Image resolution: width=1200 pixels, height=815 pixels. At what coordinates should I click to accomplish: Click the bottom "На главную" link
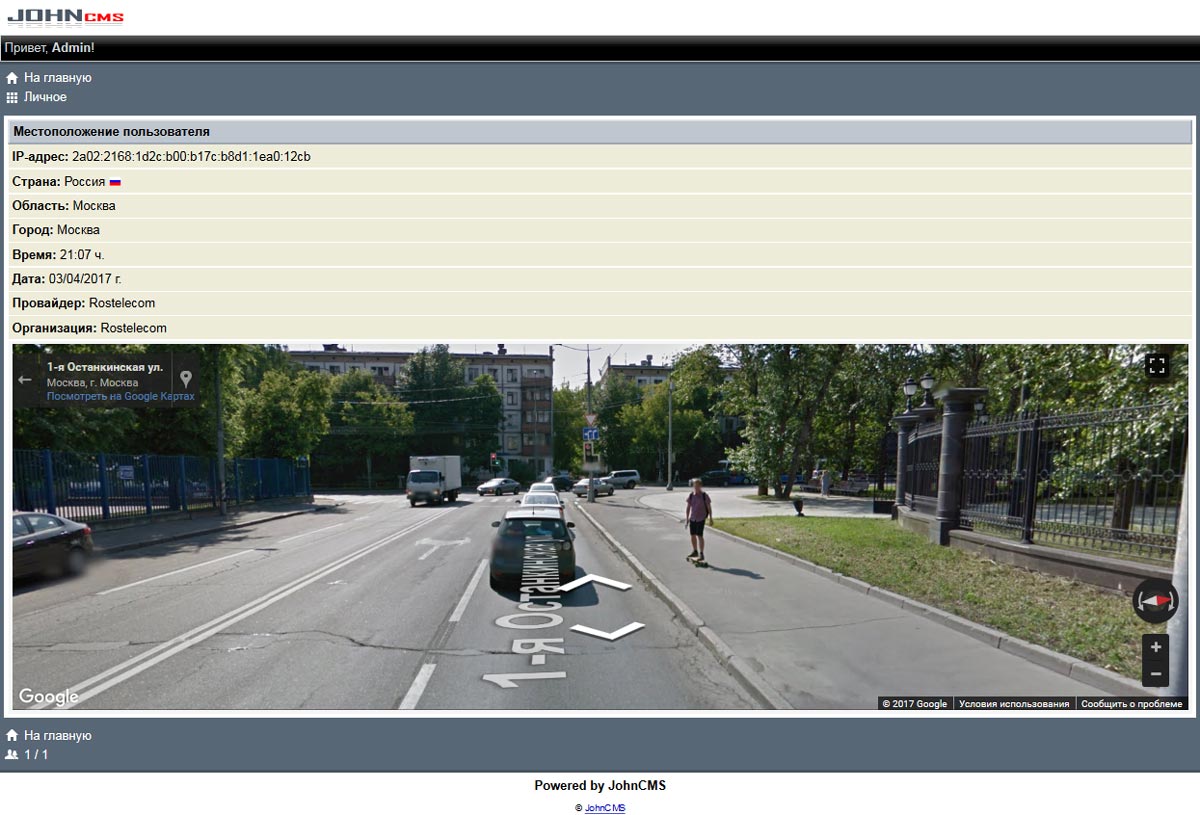(57, 736)
